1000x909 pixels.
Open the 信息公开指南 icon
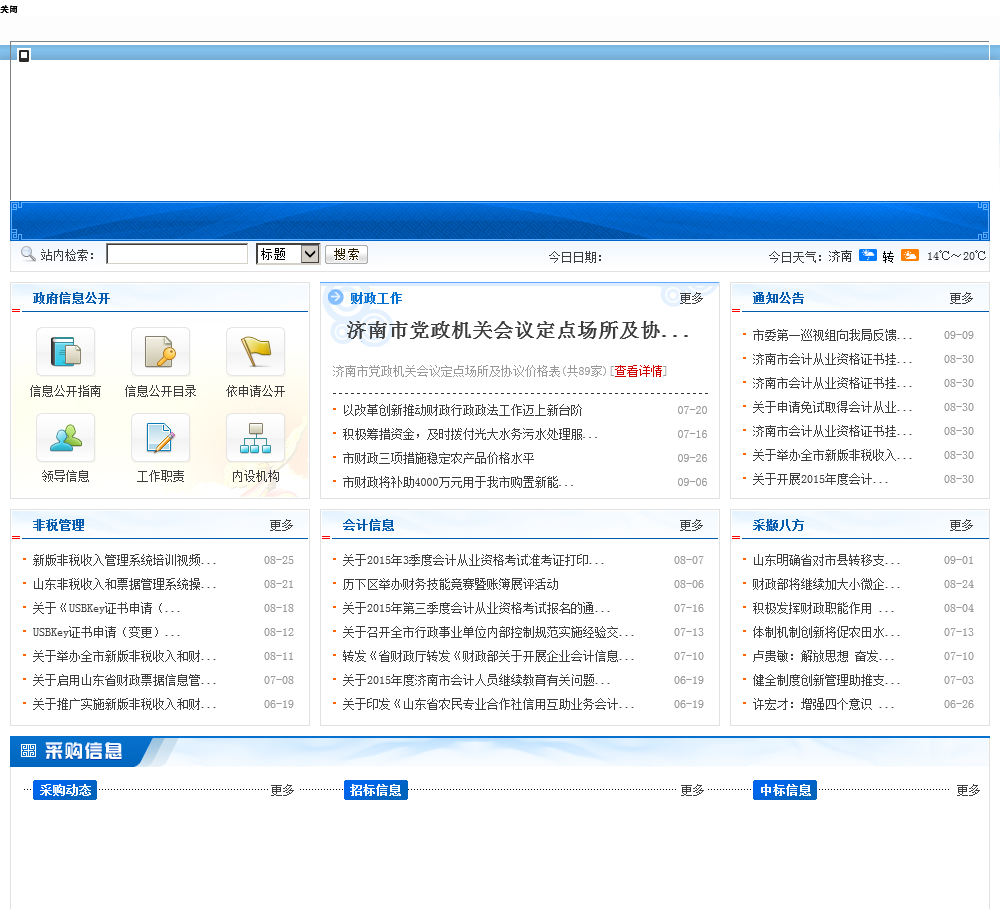point(65,351)
